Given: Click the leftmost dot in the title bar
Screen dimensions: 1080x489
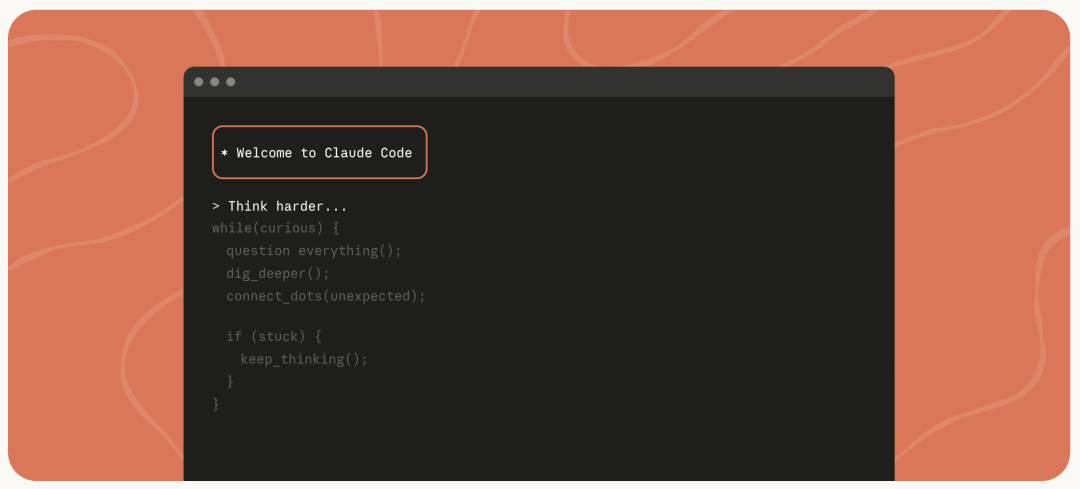Looking at the screenshot, I should pos(198,82).
